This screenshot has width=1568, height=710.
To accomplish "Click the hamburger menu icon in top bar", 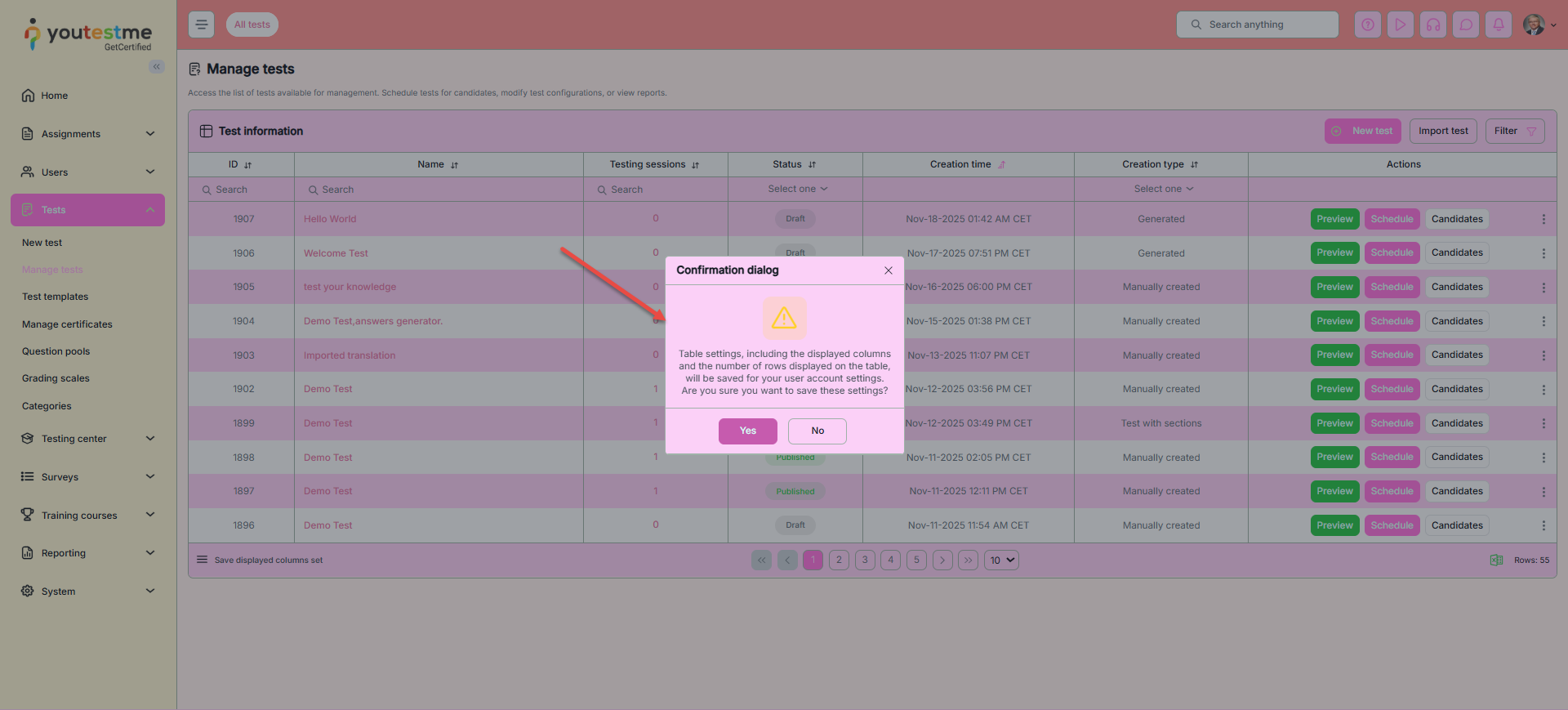I will [x=202, y=25].
